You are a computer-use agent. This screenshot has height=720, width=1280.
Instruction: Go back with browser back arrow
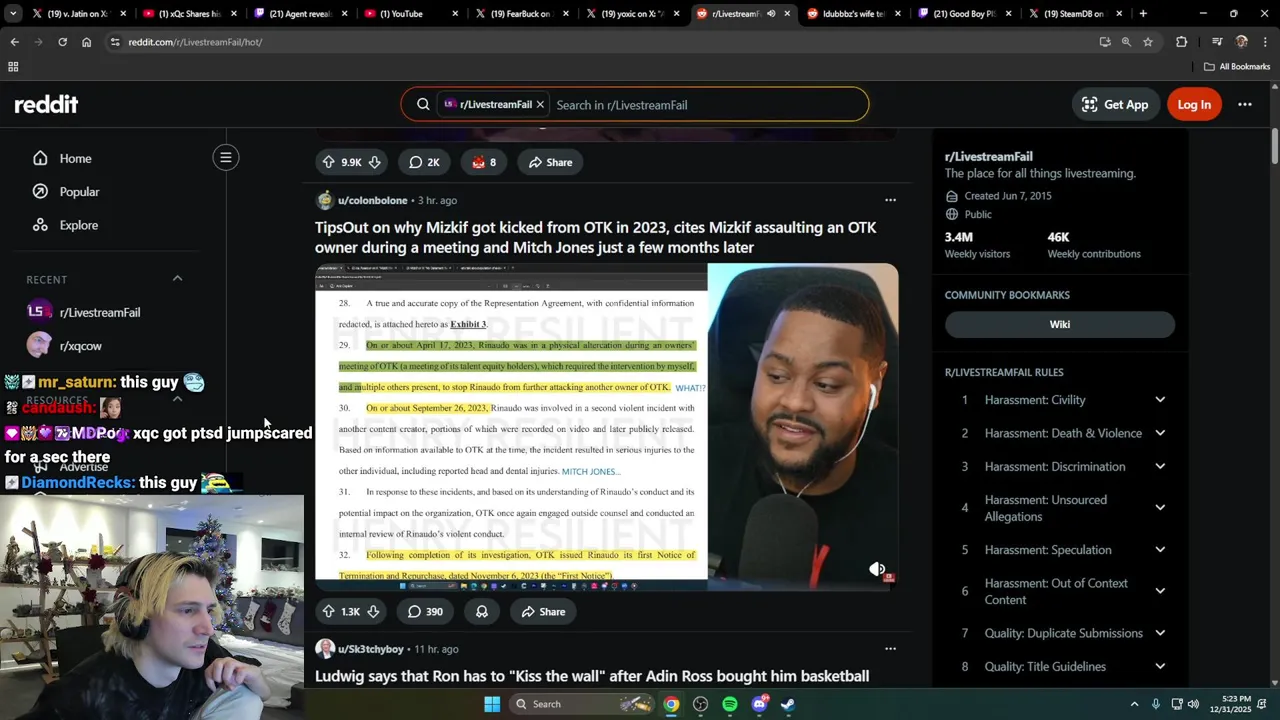(x=14, y=42)
